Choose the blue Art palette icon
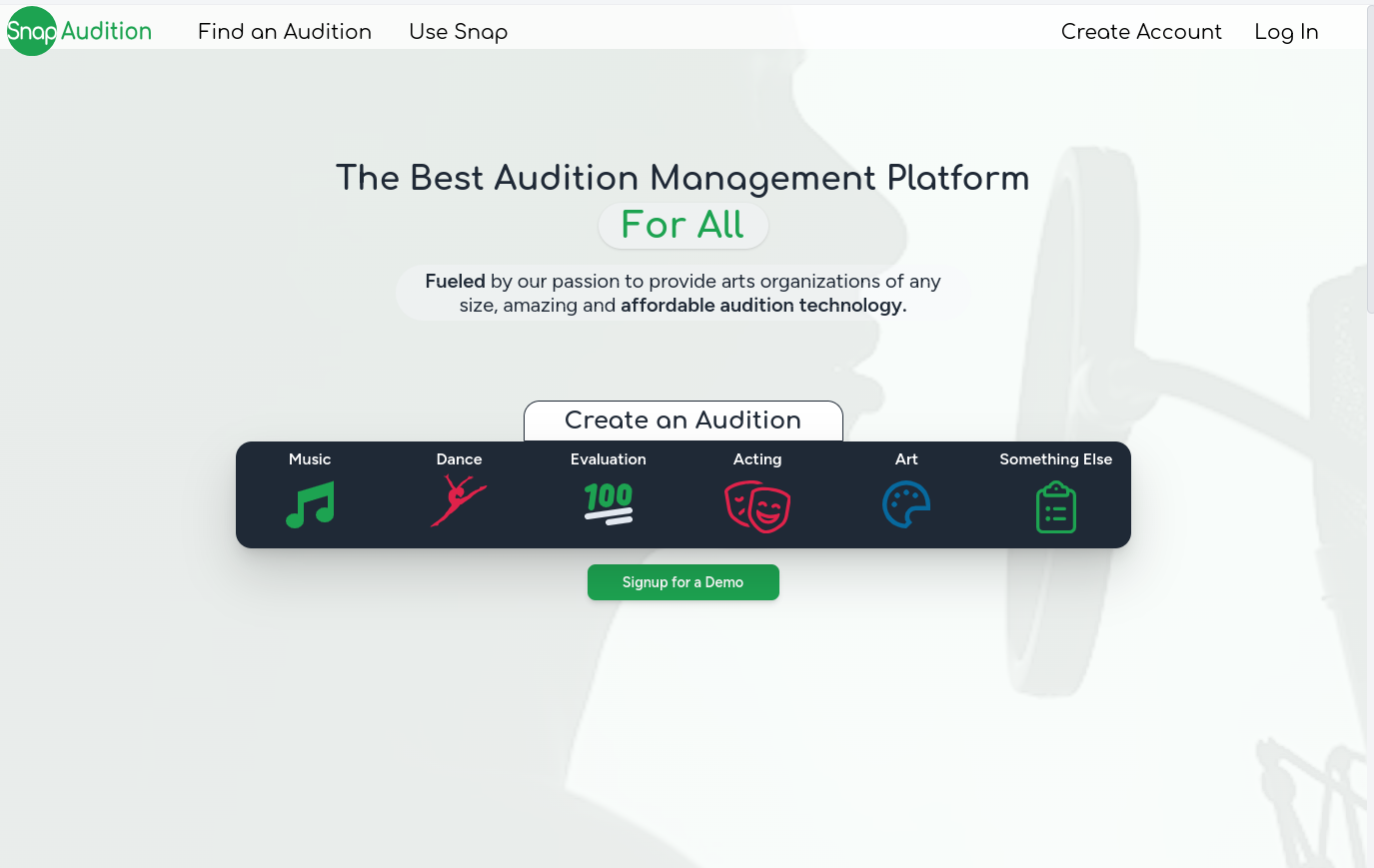Image resolution: width=1374 pixels, height=868 pixels. click(x=906, y=504)
